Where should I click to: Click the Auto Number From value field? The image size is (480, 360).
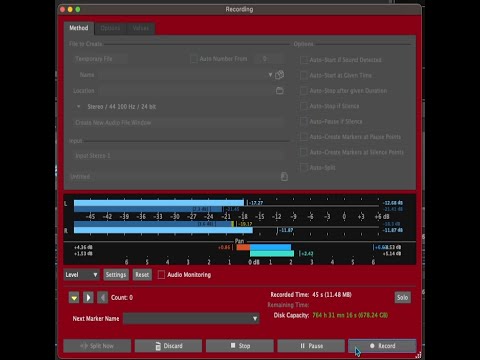[x=270, y=59]
